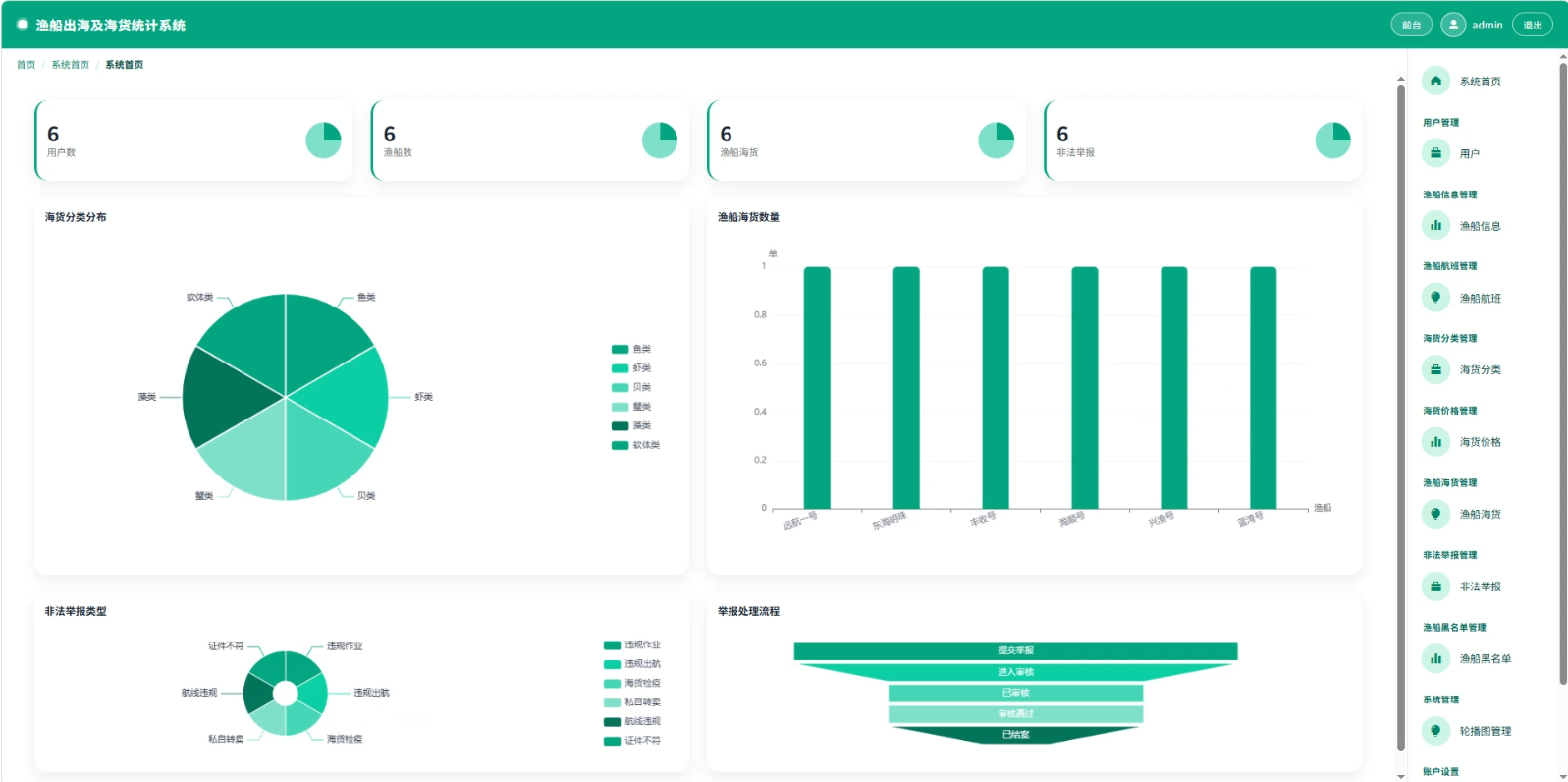
Task: Select the 渔船海货 sidebar icon
Action: coord(1435,514)
